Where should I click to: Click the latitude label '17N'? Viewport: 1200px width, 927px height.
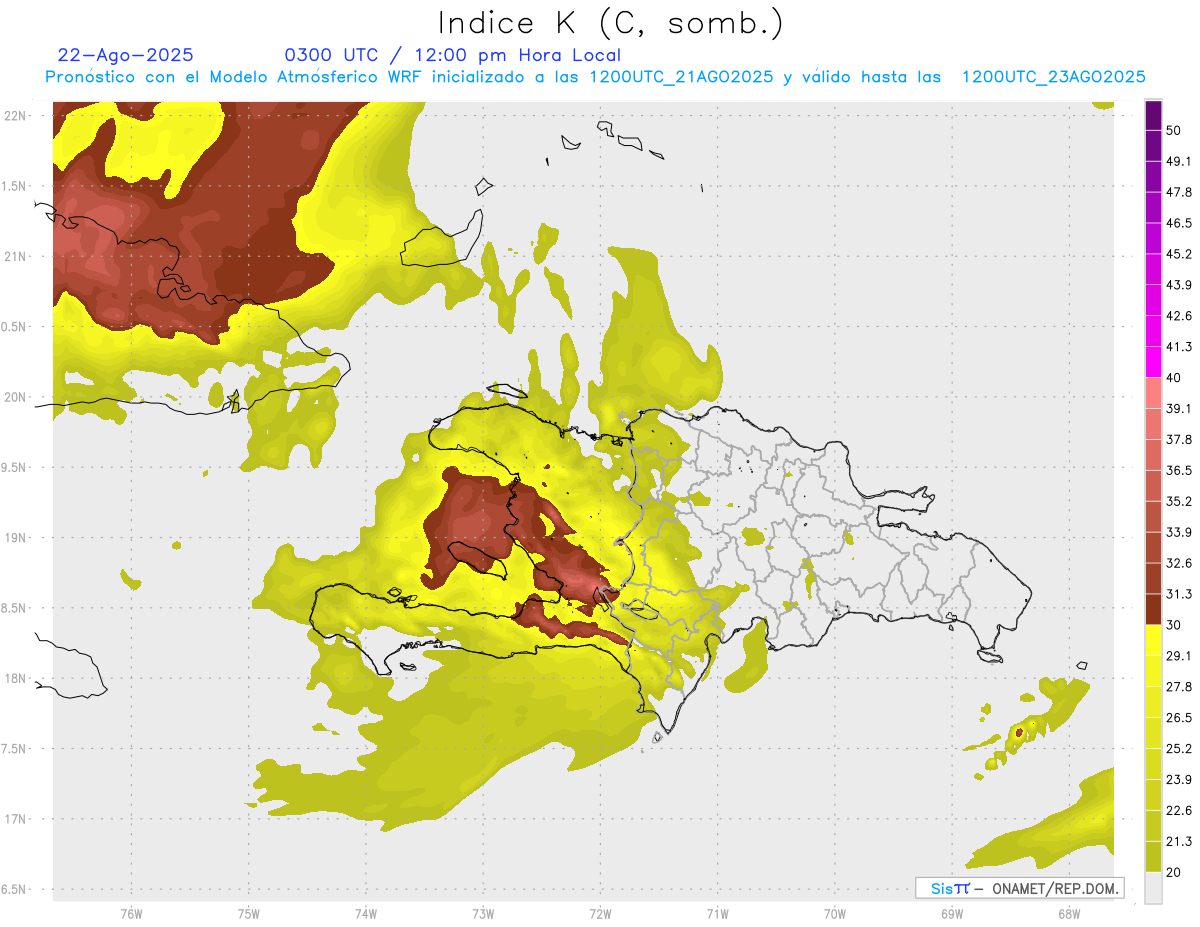click(14, 820)
